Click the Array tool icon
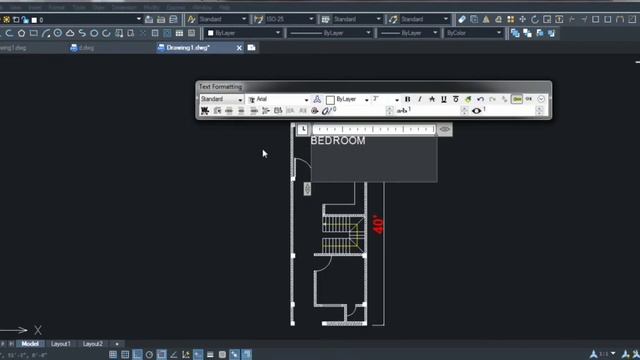This screenshot has height=360, width=640. 511,19
